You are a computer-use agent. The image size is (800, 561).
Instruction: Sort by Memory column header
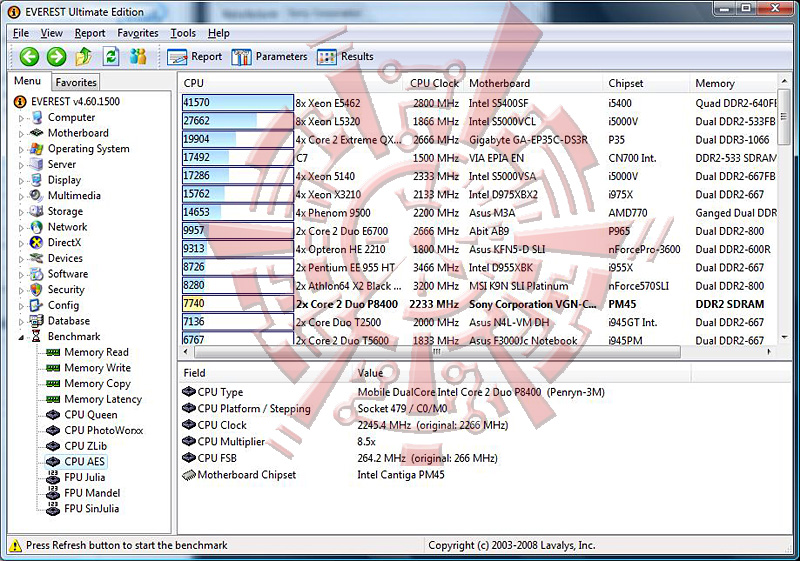pyautogui.click(x=734, y=83)
